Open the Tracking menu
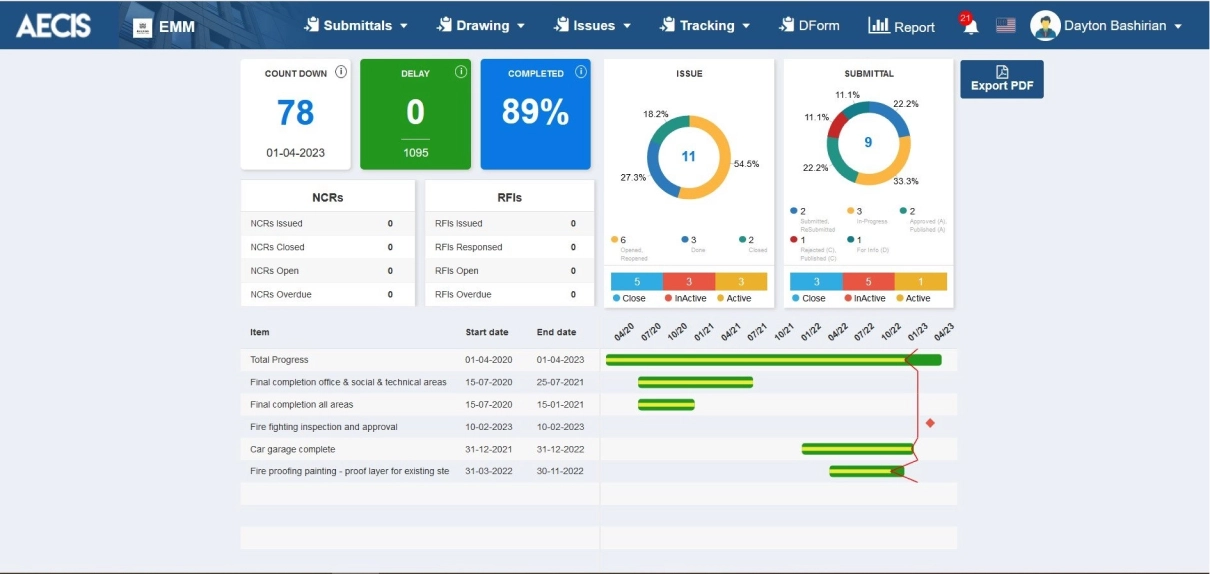Viewport: 1210px width, 574px height. [x=706, y=26]
